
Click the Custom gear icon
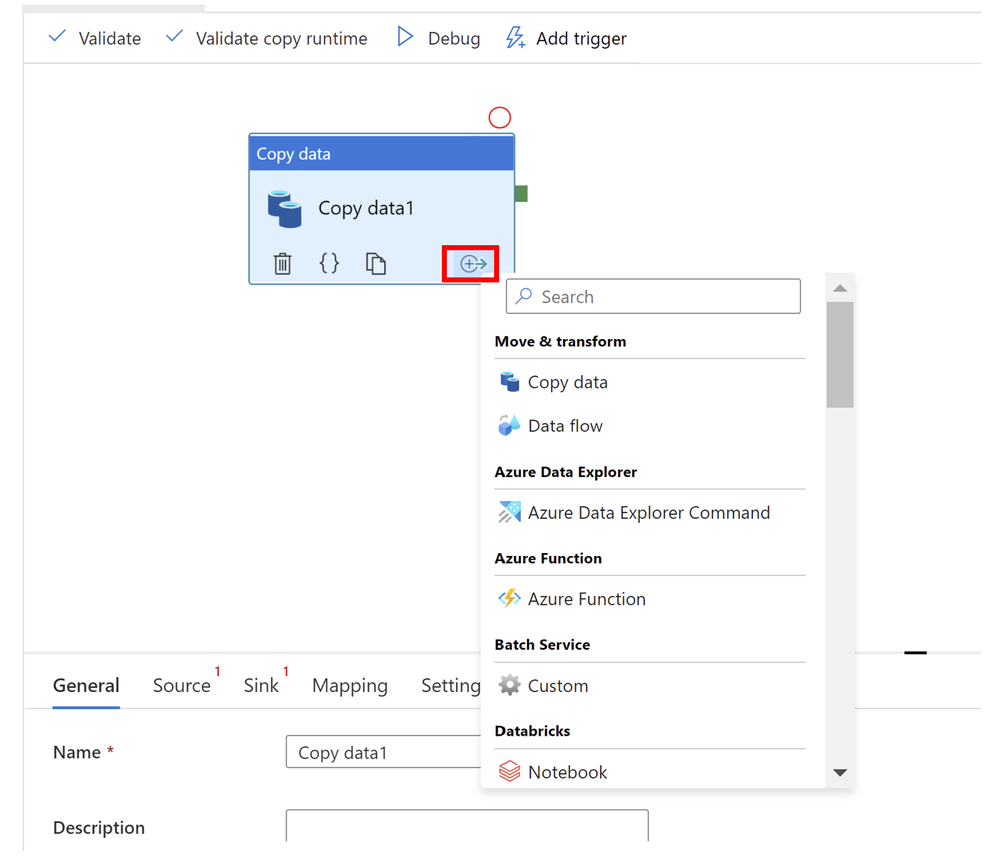509,685
